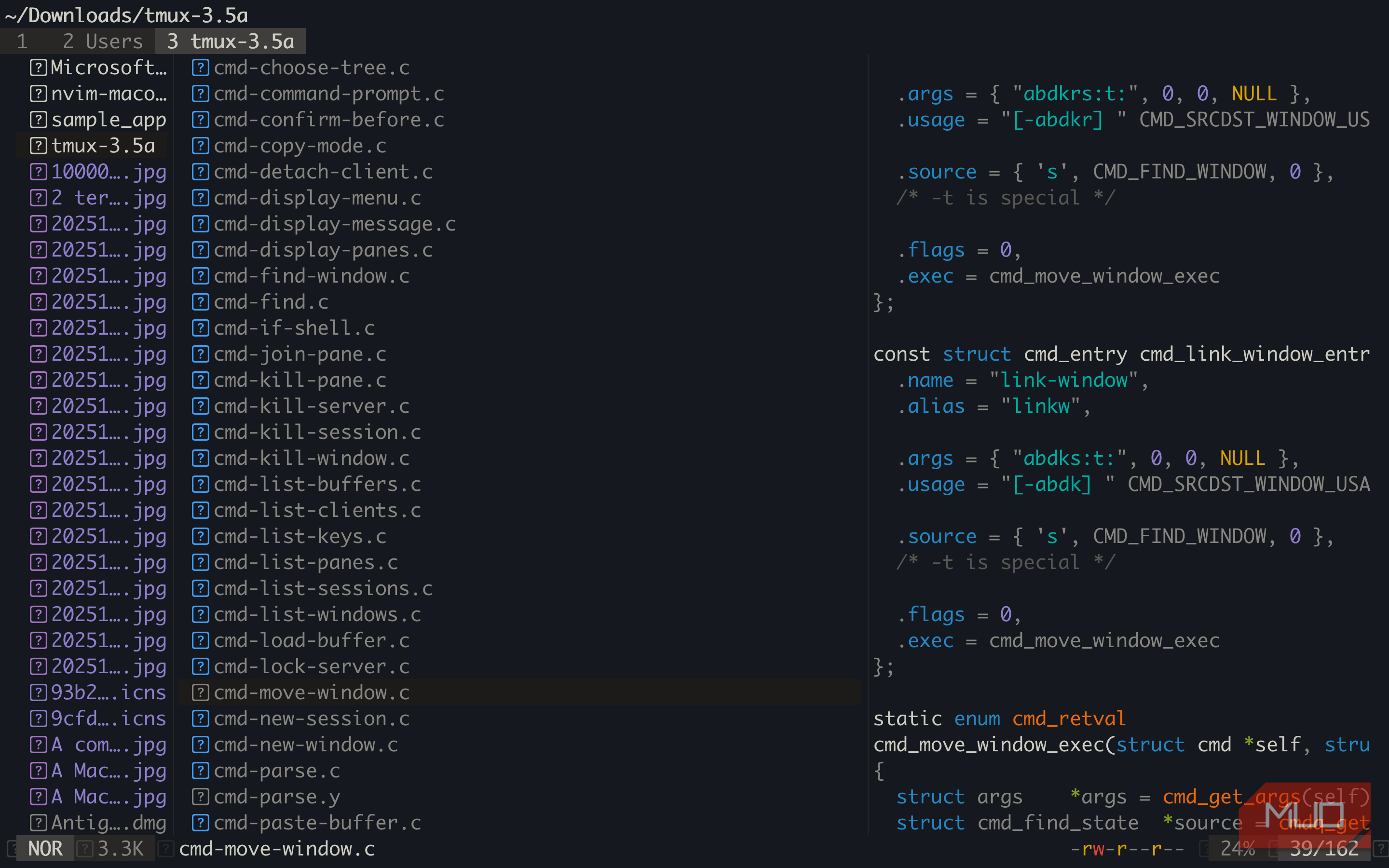This screenshot has width=1389, height=868.
Task: Select cmd-command-prompt.c in file list
Action: click(329, 94)
